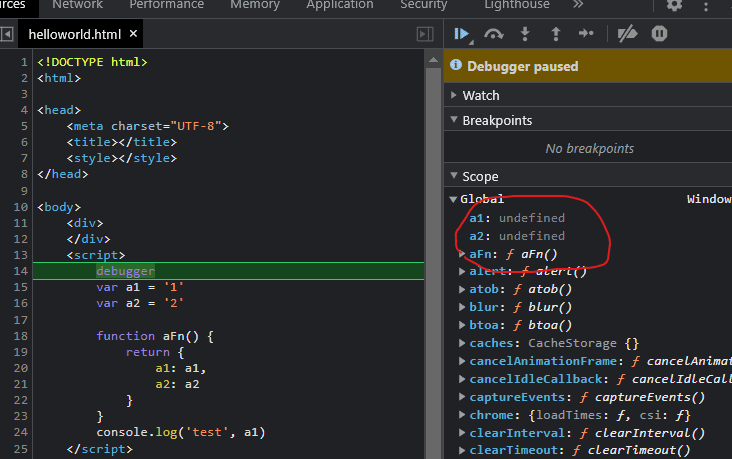Click line number 15 gutter to add breakpoint
The height and width of the screenshot is (459, 732).
pyautogui.click(x=22, y=287)
